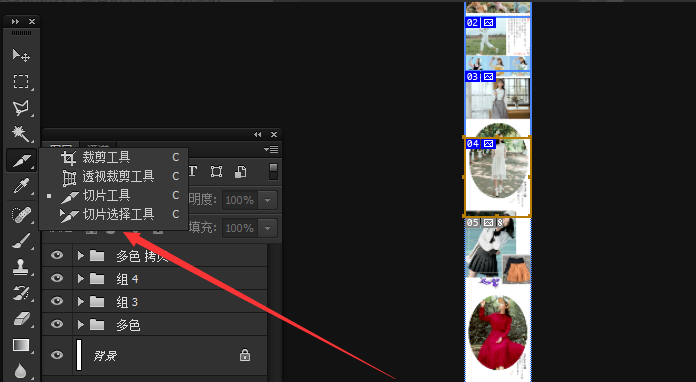Click the 组 4 folder icon
The height and width of the screenshot is (382, 696).
tap(97, 279)
